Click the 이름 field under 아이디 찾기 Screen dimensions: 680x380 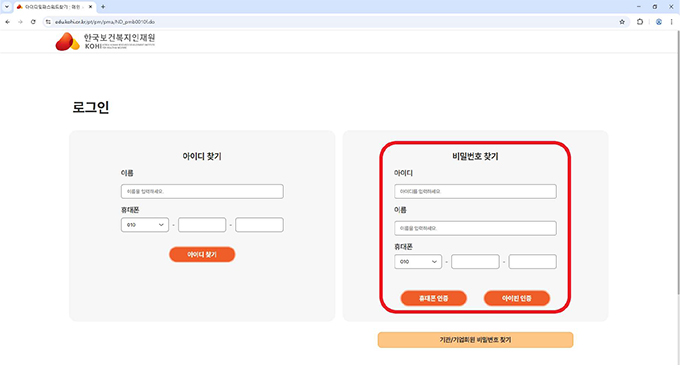202,191
